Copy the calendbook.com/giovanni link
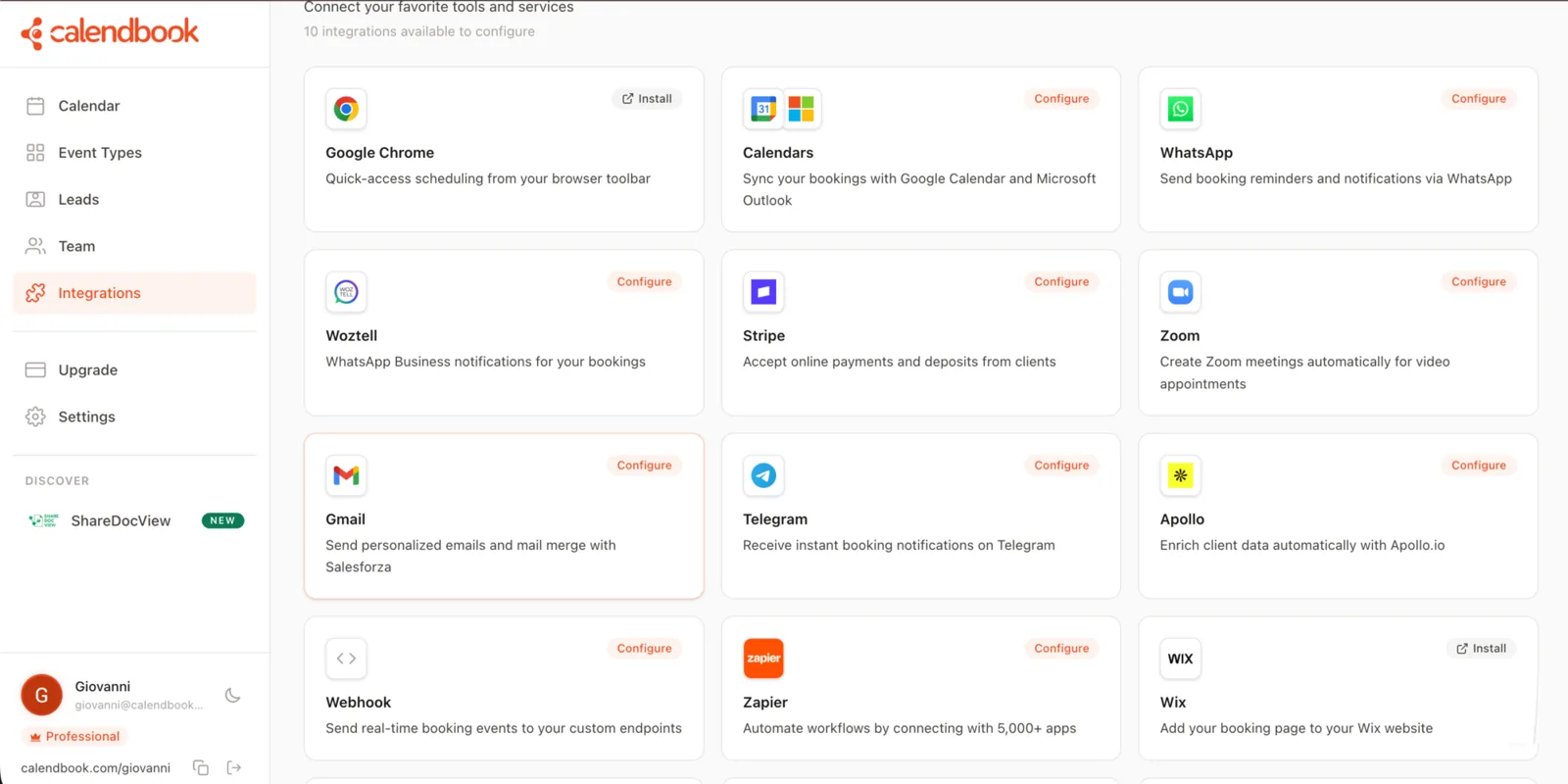 coord(201,767)
